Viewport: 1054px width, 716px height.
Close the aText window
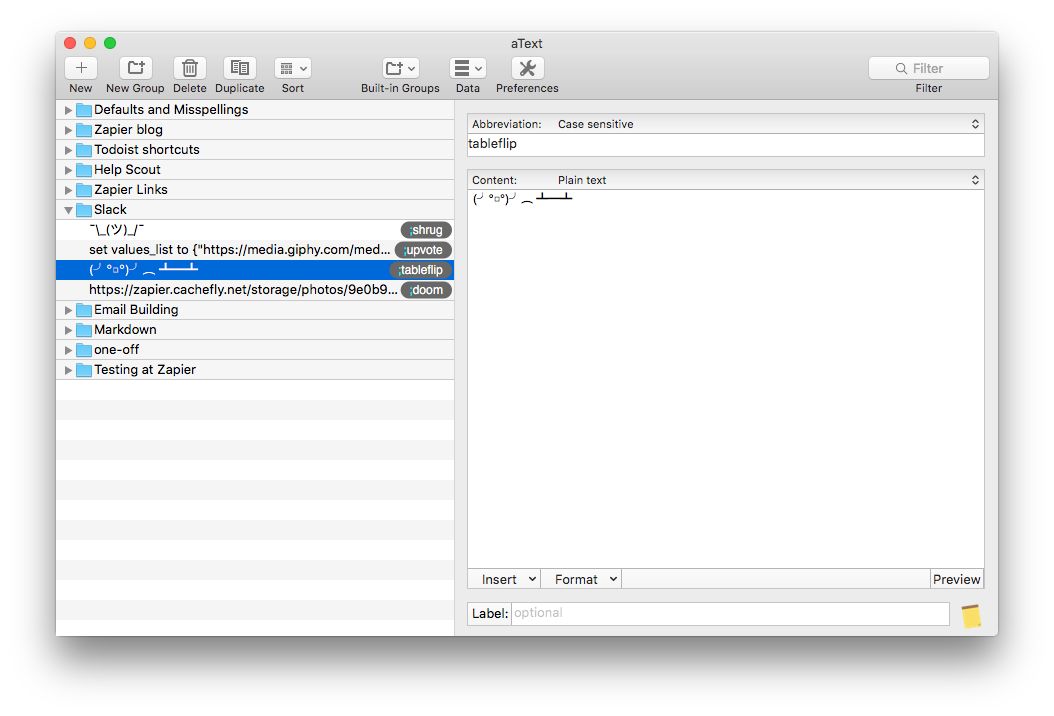tap(70, 43)
